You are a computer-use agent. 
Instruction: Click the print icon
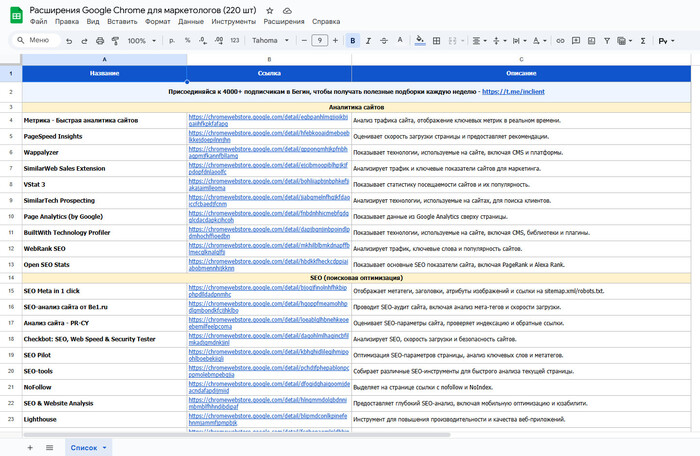(x=99, y=41)
